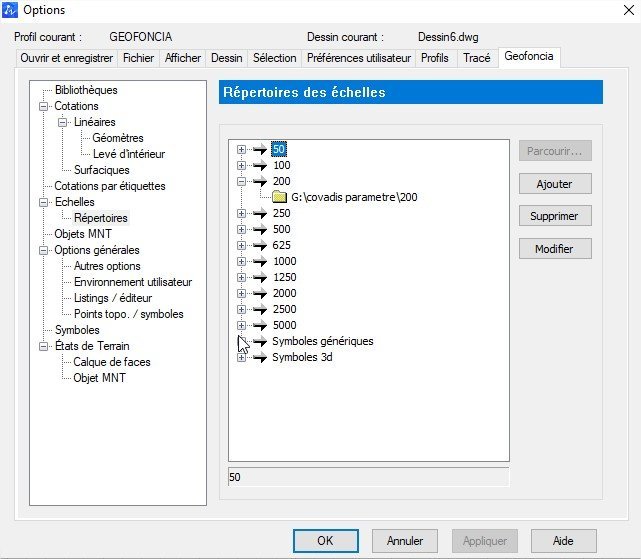
Task: Click the arrow icon beside scale 100
Action: (x=260, y=165)
